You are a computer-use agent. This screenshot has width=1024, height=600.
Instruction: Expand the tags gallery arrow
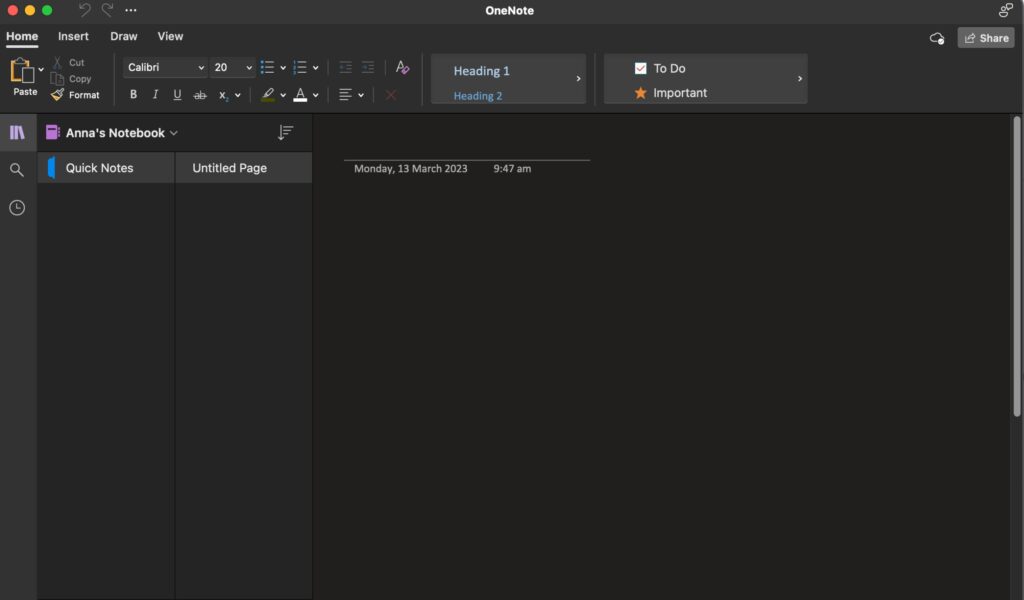click(799, 78)
